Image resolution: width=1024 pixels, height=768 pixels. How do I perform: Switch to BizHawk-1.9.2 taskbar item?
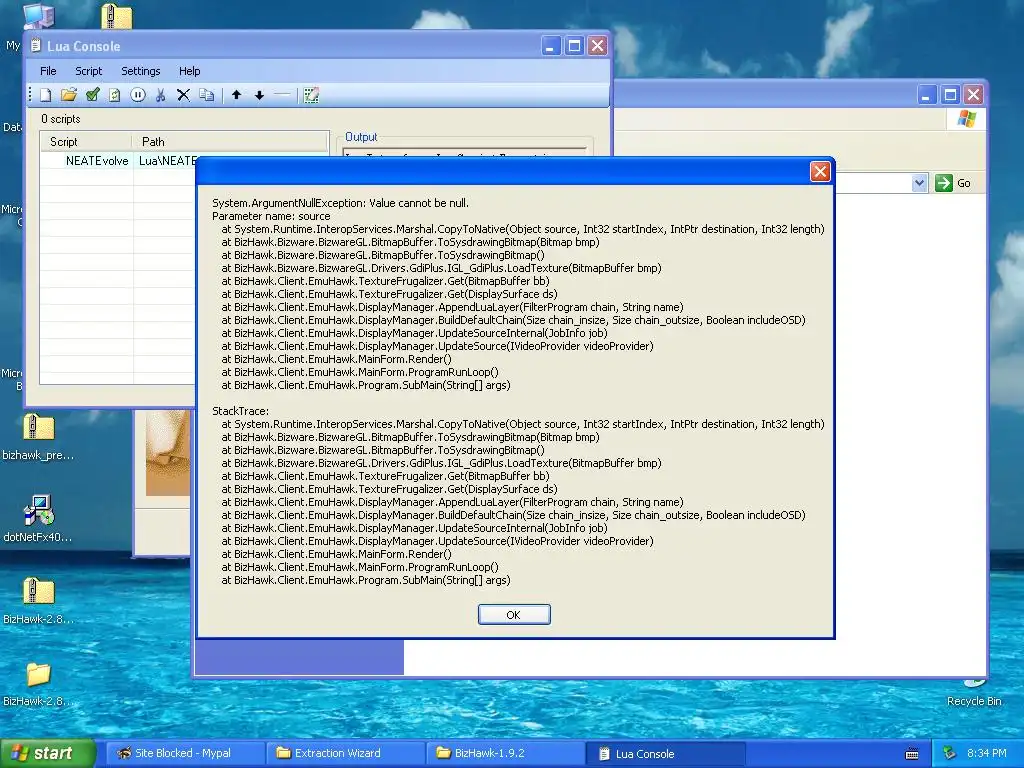tap(506, 753)
